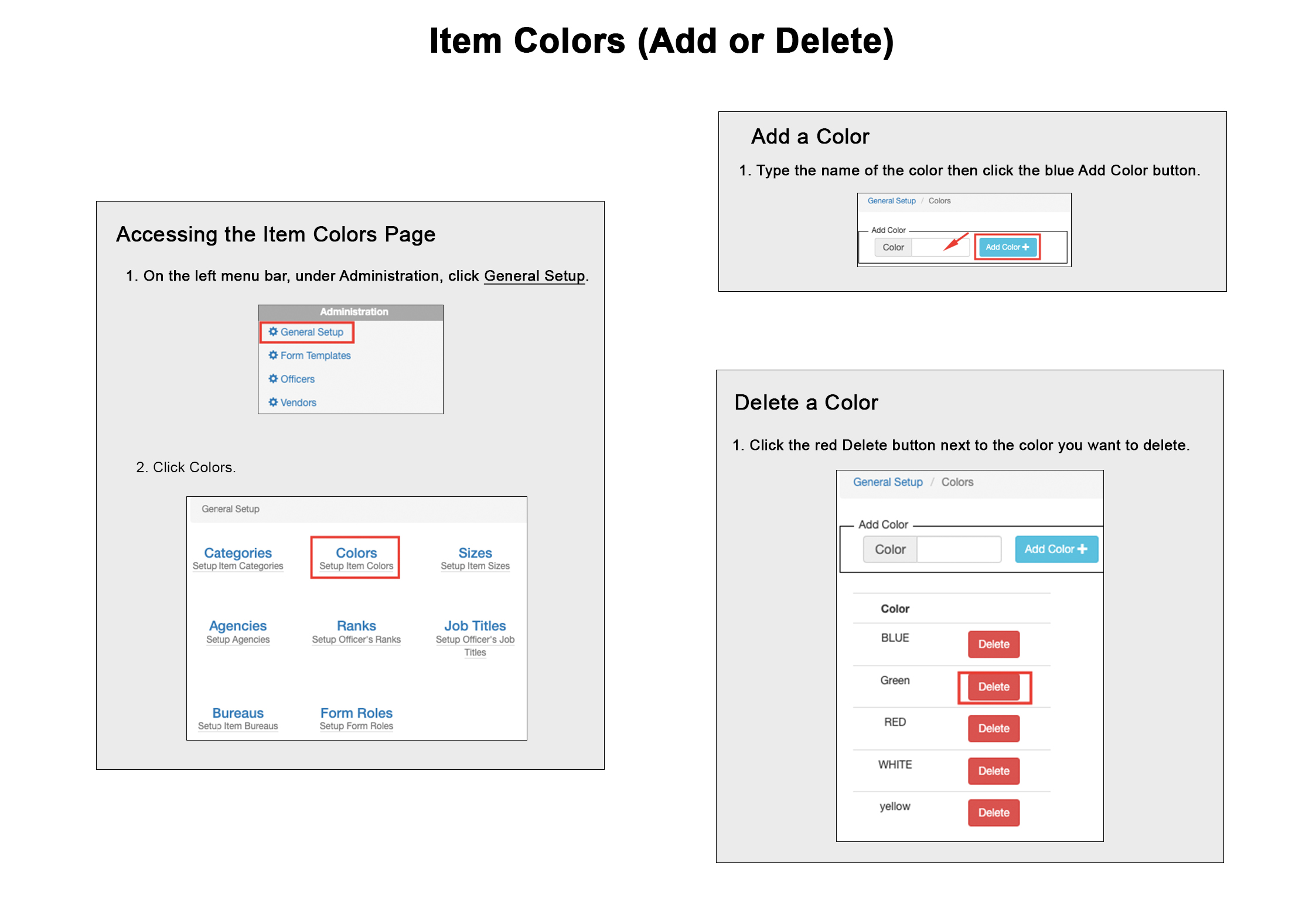This screenshot has width=1316, height=897.
Task: Open Bureaus setup link
Action: (237, 713)
